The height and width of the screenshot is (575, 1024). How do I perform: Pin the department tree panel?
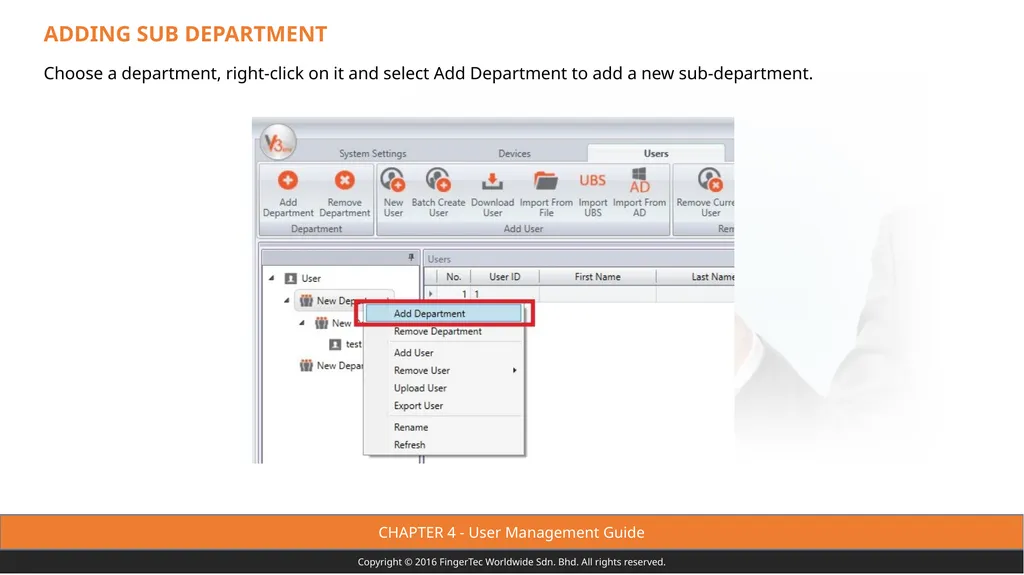click(x=411, y=257)
